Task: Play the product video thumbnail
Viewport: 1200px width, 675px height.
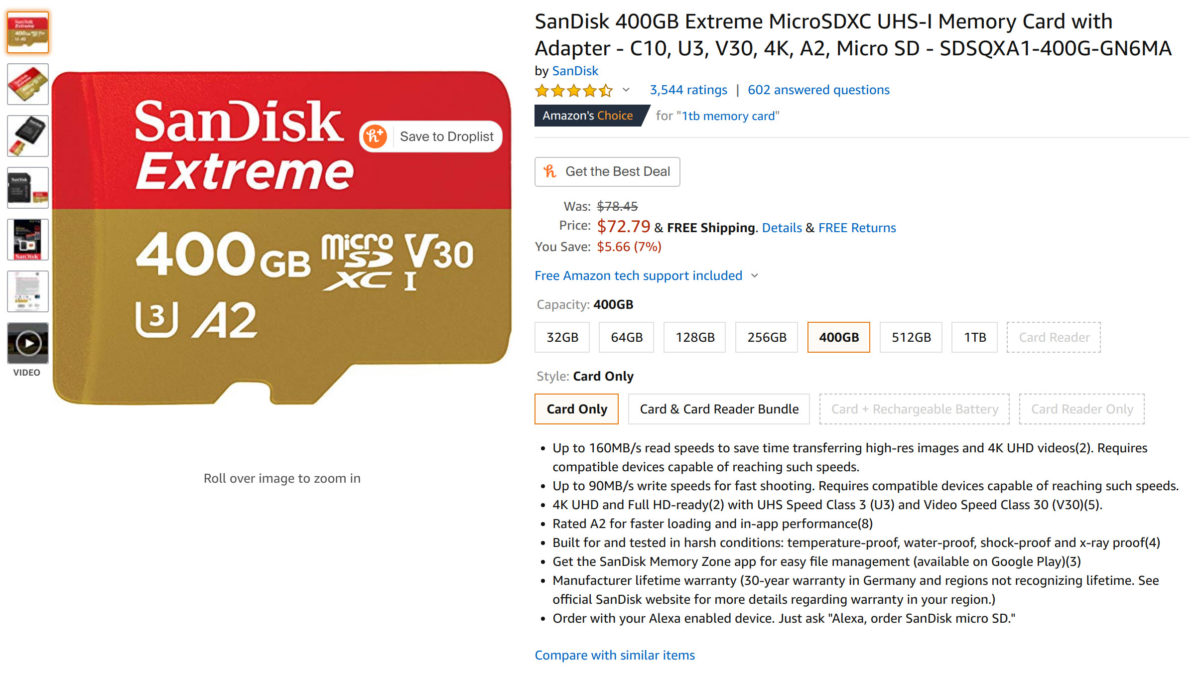Action: pyautogui.click(x=28, y=343)
